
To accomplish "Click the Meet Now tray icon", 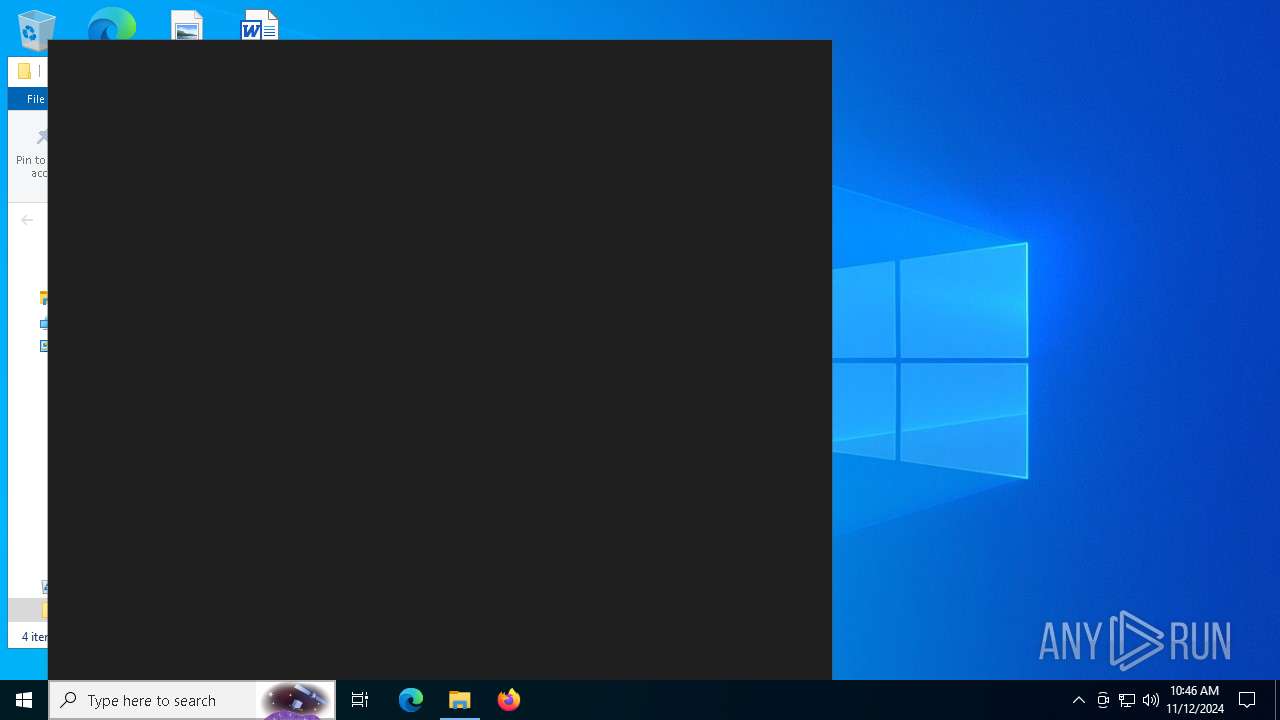I will pos(1103,700).
